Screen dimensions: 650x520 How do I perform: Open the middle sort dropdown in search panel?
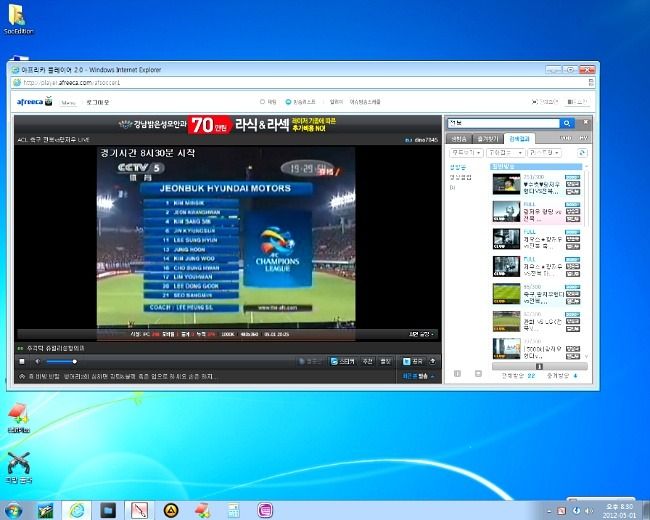coord(505,153)
